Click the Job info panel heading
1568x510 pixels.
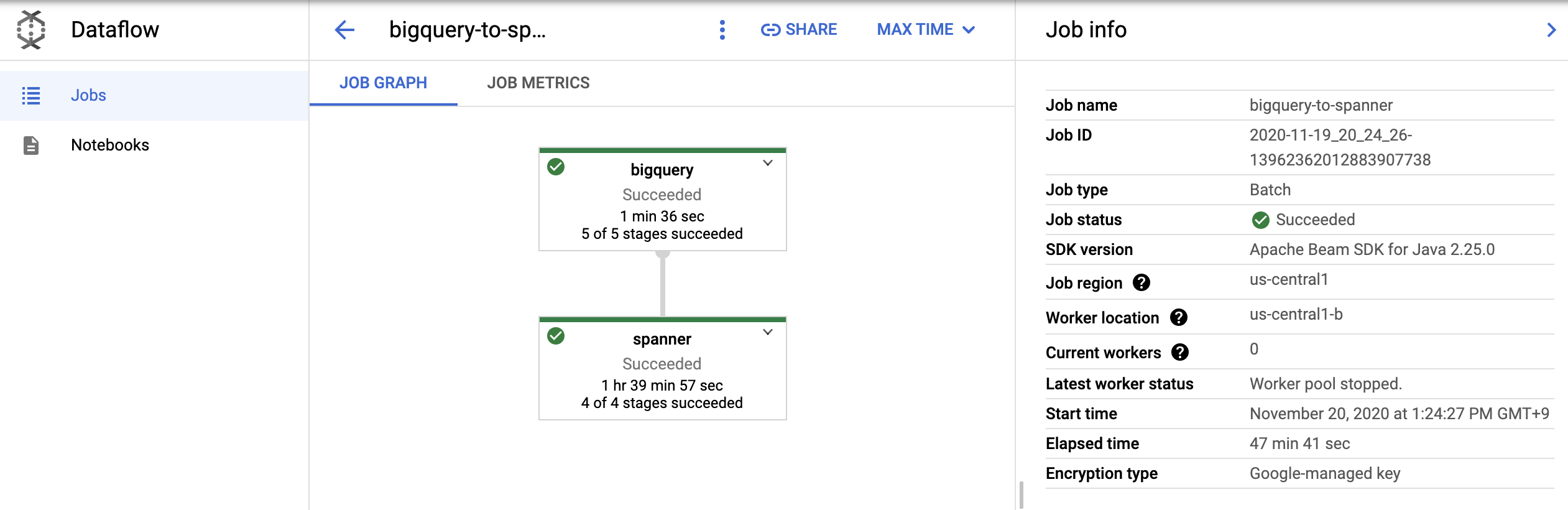click(1086, 29)
